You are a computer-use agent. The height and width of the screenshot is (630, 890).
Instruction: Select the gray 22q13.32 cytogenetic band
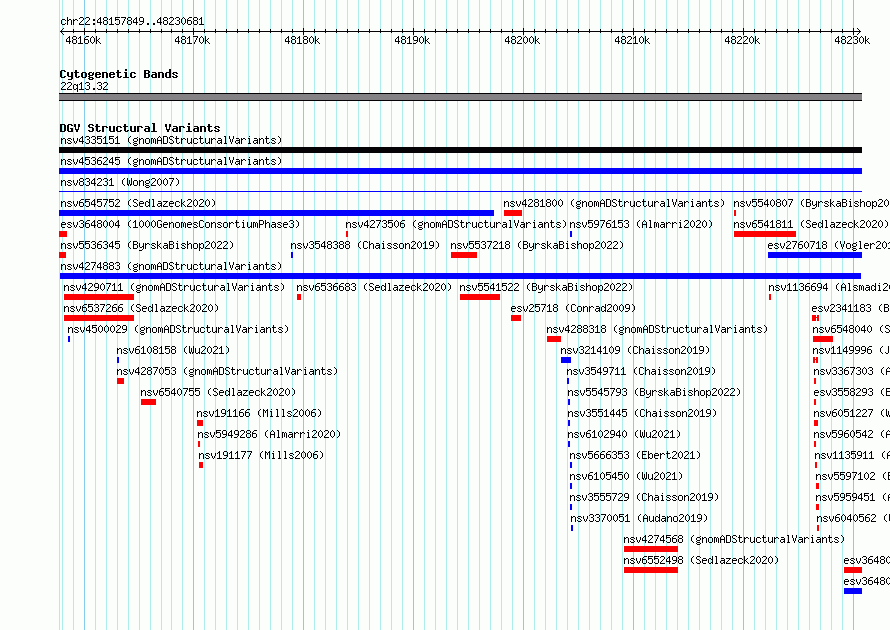click(x=460, y=97)
